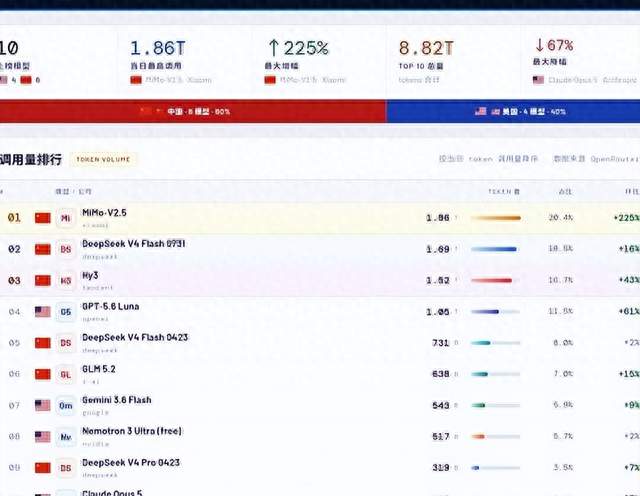
Task: Click the China flag next to the count 6
Action: click(26, 80)
